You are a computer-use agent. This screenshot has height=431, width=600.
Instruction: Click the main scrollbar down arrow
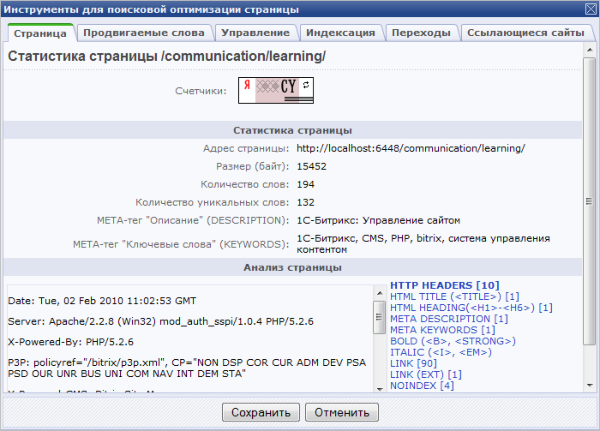point(589,385)
